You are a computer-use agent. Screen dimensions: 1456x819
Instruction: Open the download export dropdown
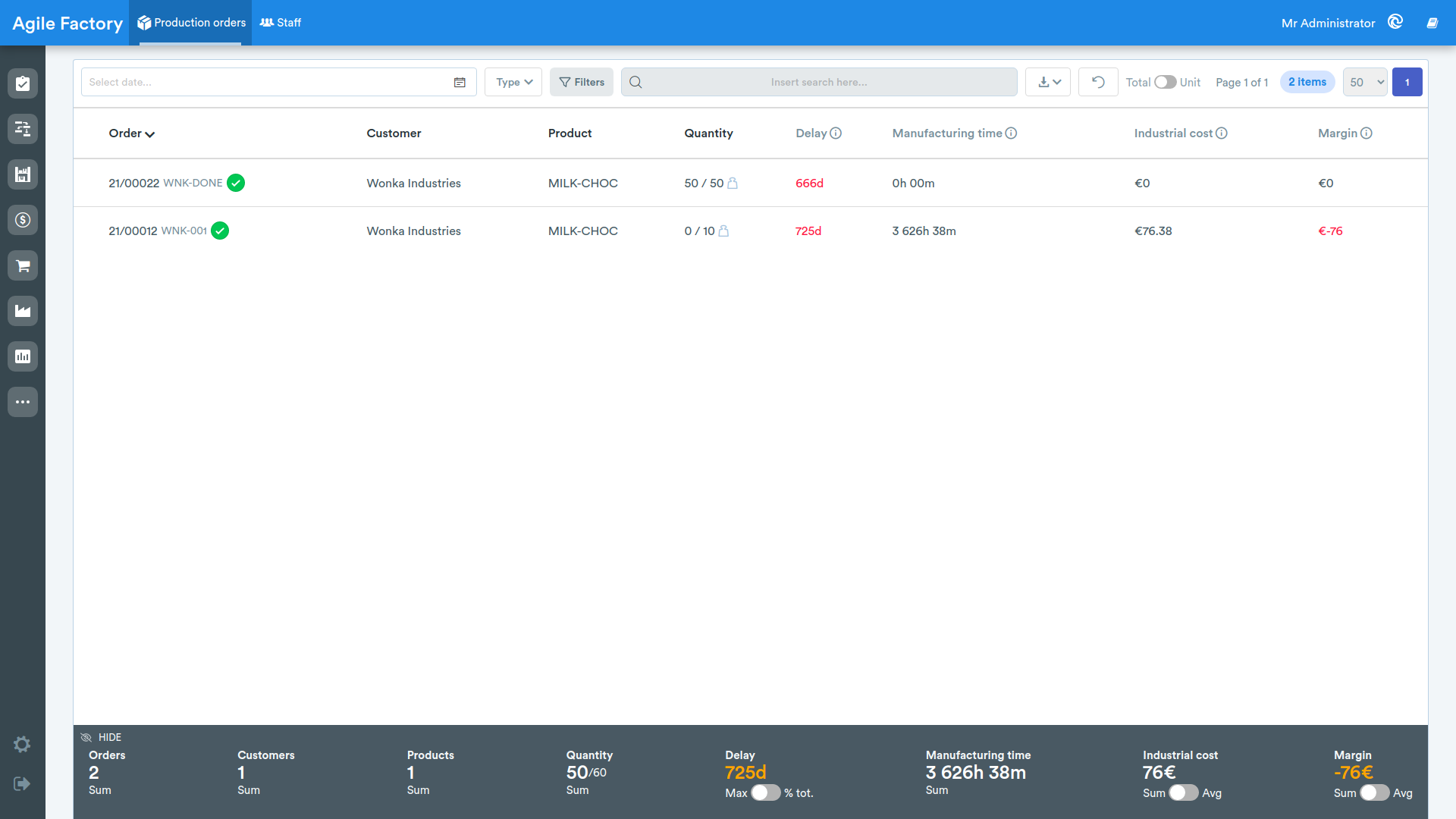tap(1048, 82)
